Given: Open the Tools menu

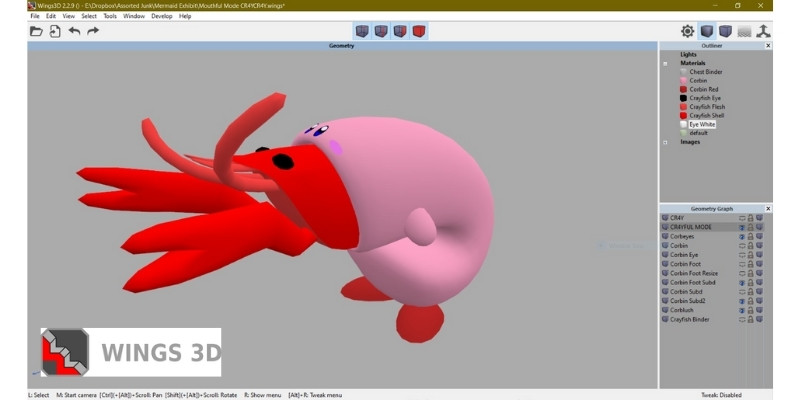Looking at the screenshot, I should (x=110, y=16).
